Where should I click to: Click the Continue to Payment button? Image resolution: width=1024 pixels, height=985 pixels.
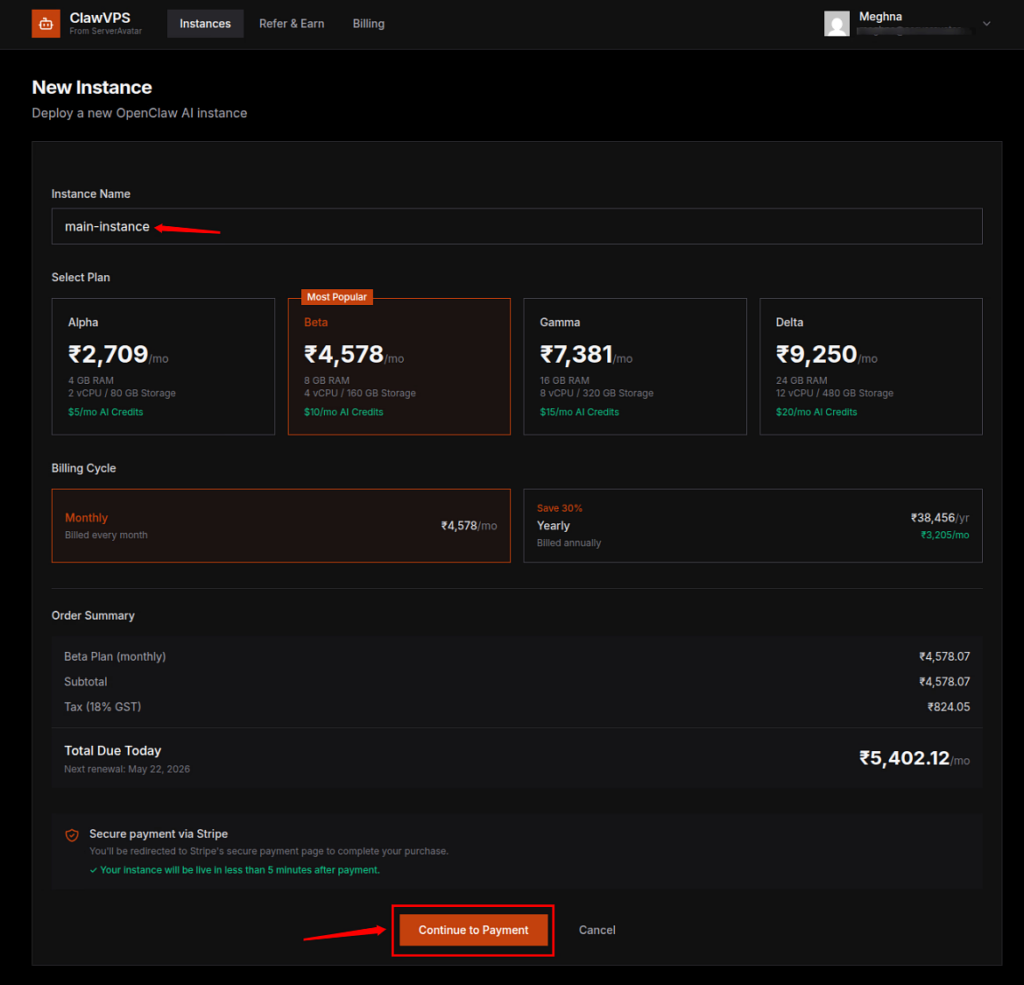tap(472, 929)
